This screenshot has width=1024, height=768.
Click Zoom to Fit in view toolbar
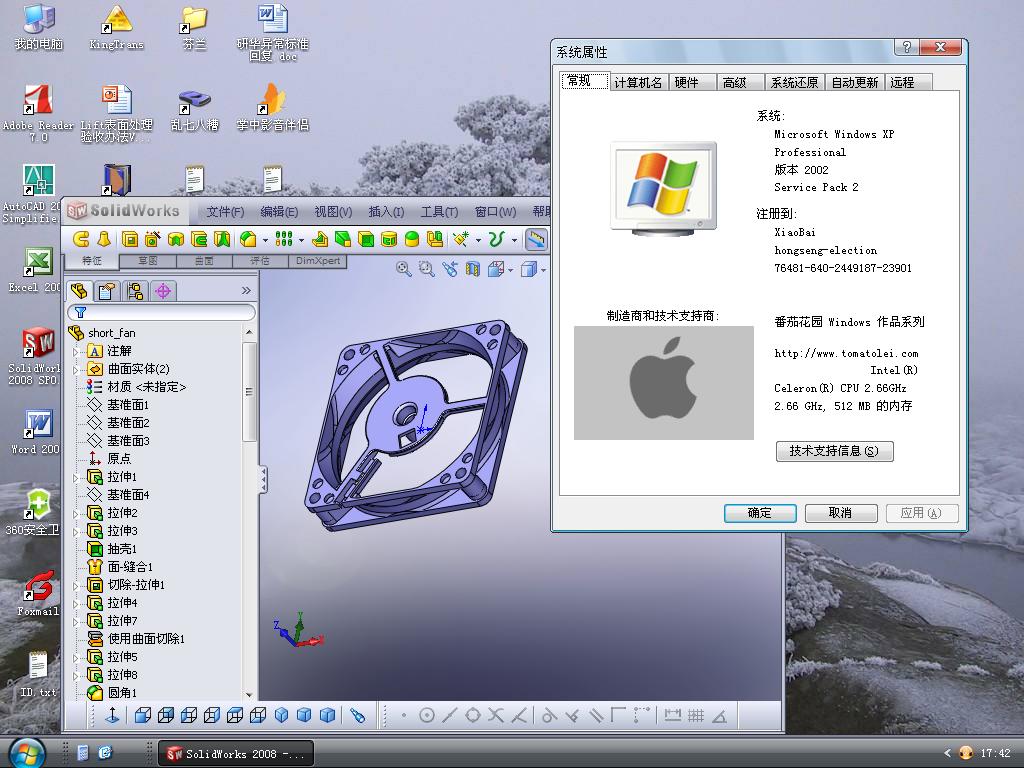404,269
